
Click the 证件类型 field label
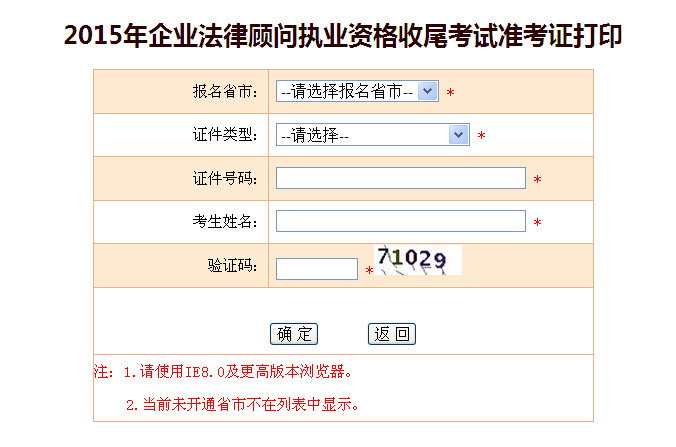pos(225,135)
